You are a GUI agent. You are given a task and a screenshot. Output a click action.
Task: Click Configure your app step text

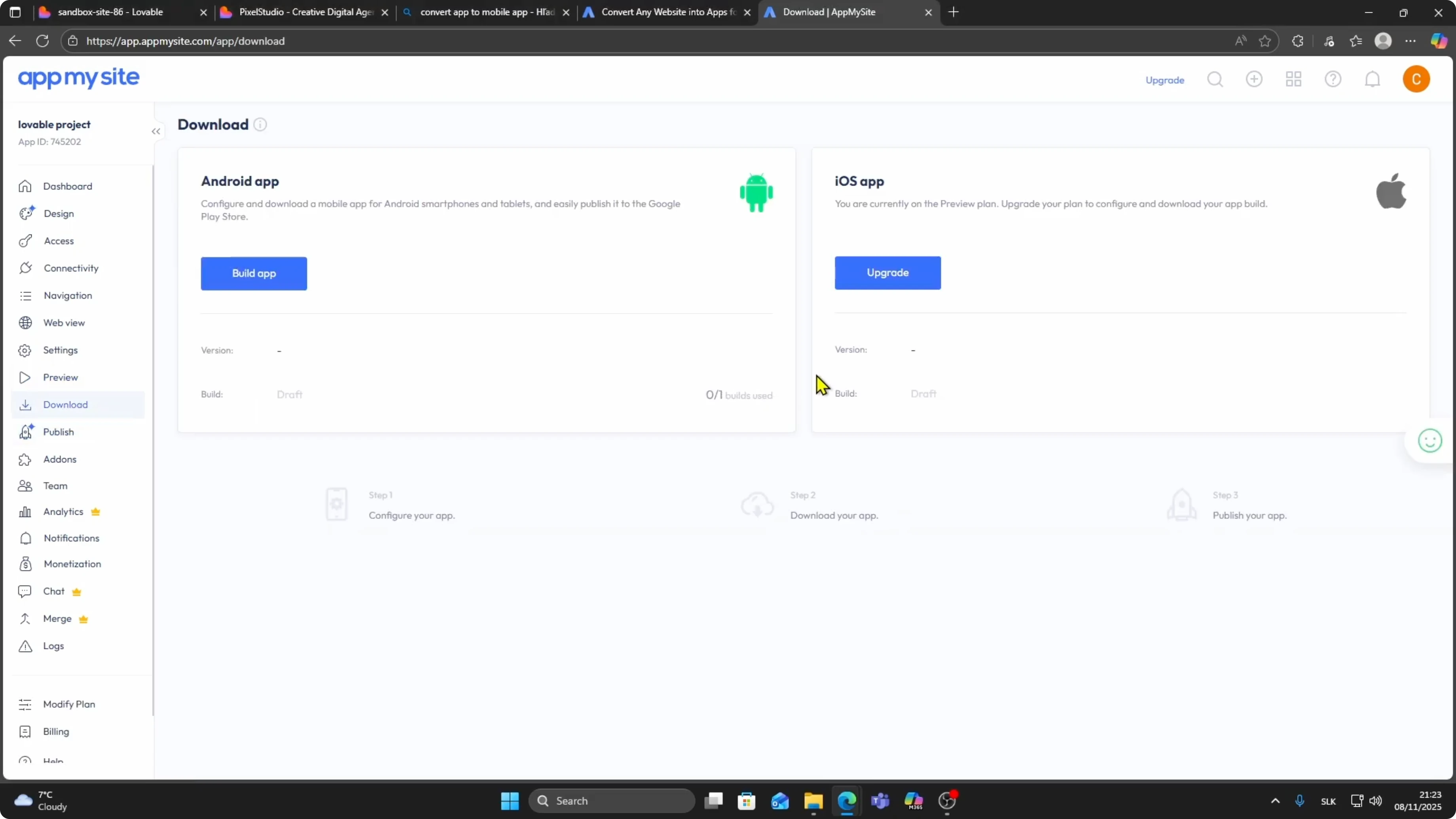(x=411, y=516)
